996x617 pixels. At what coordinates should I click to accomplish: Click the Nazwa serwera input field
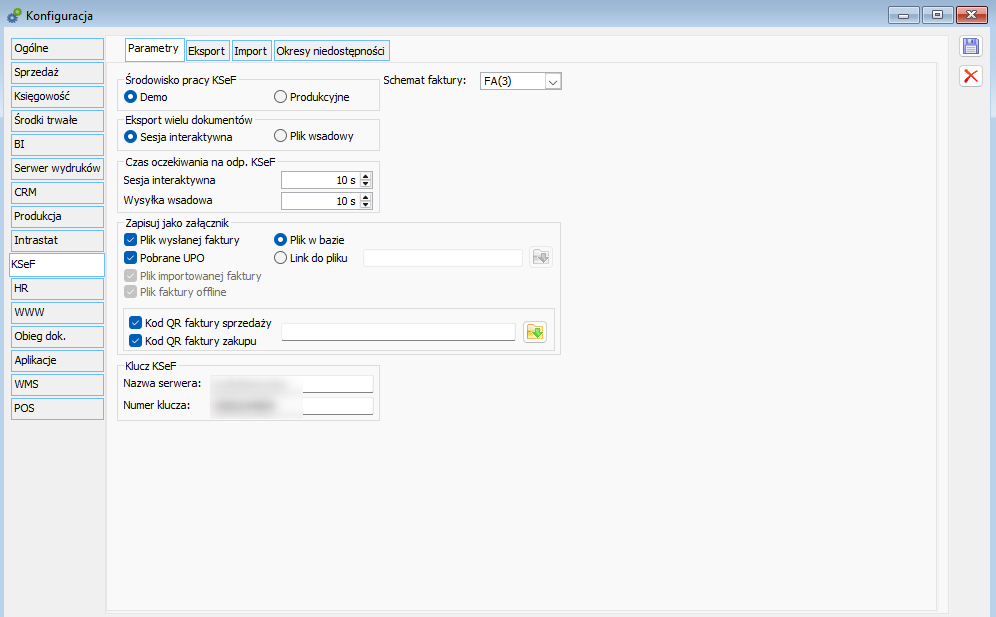pos(292,384)
